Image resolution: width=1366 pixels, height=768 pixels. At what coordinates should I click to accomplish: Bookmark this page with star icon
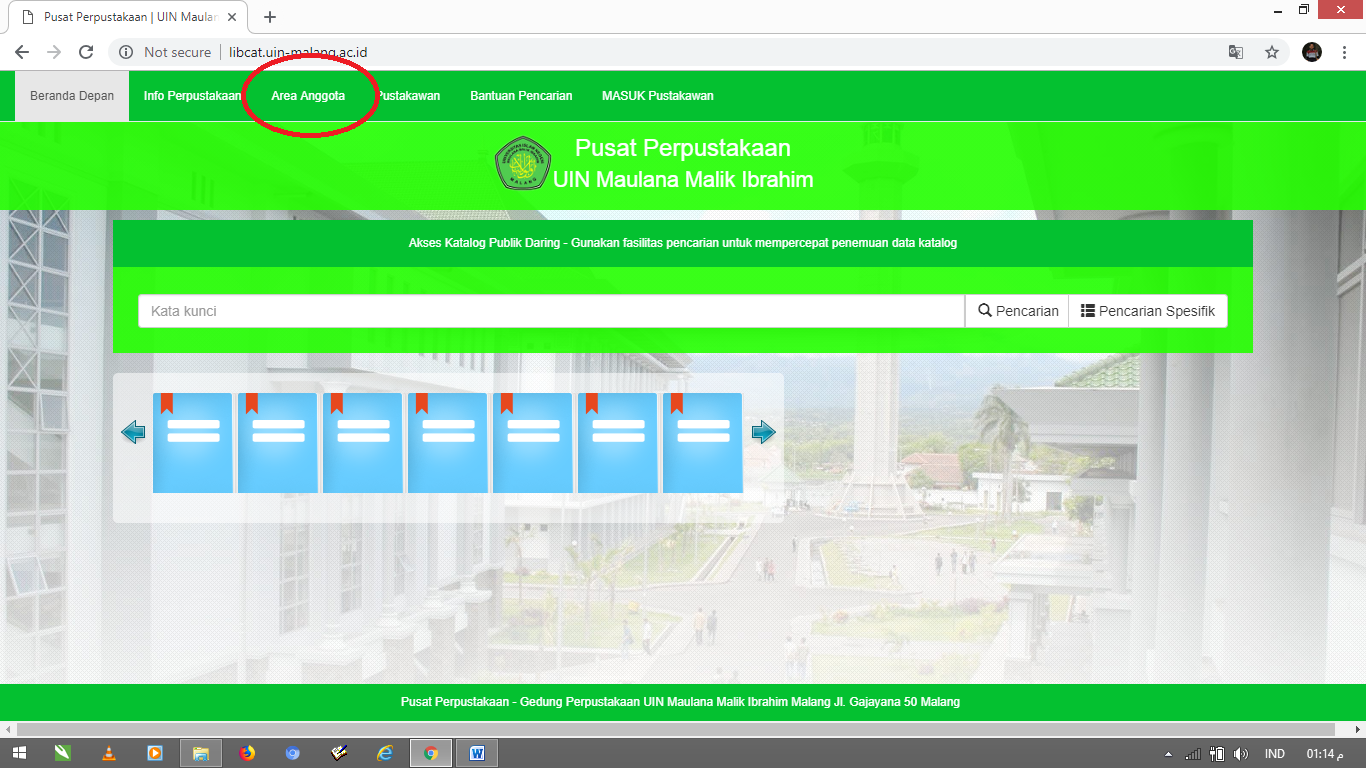(x=1272, y=52)
